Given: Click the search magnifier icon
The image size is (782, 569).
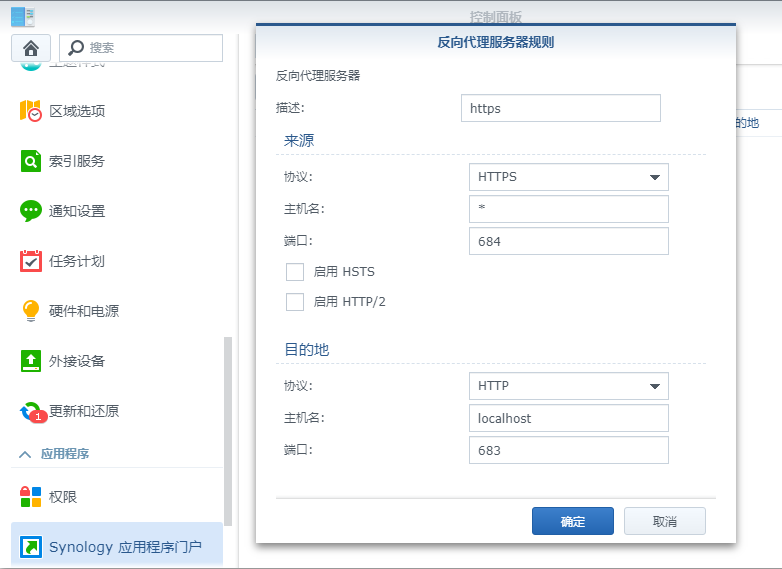Looking at the screenshot, I should click(76, 48).
